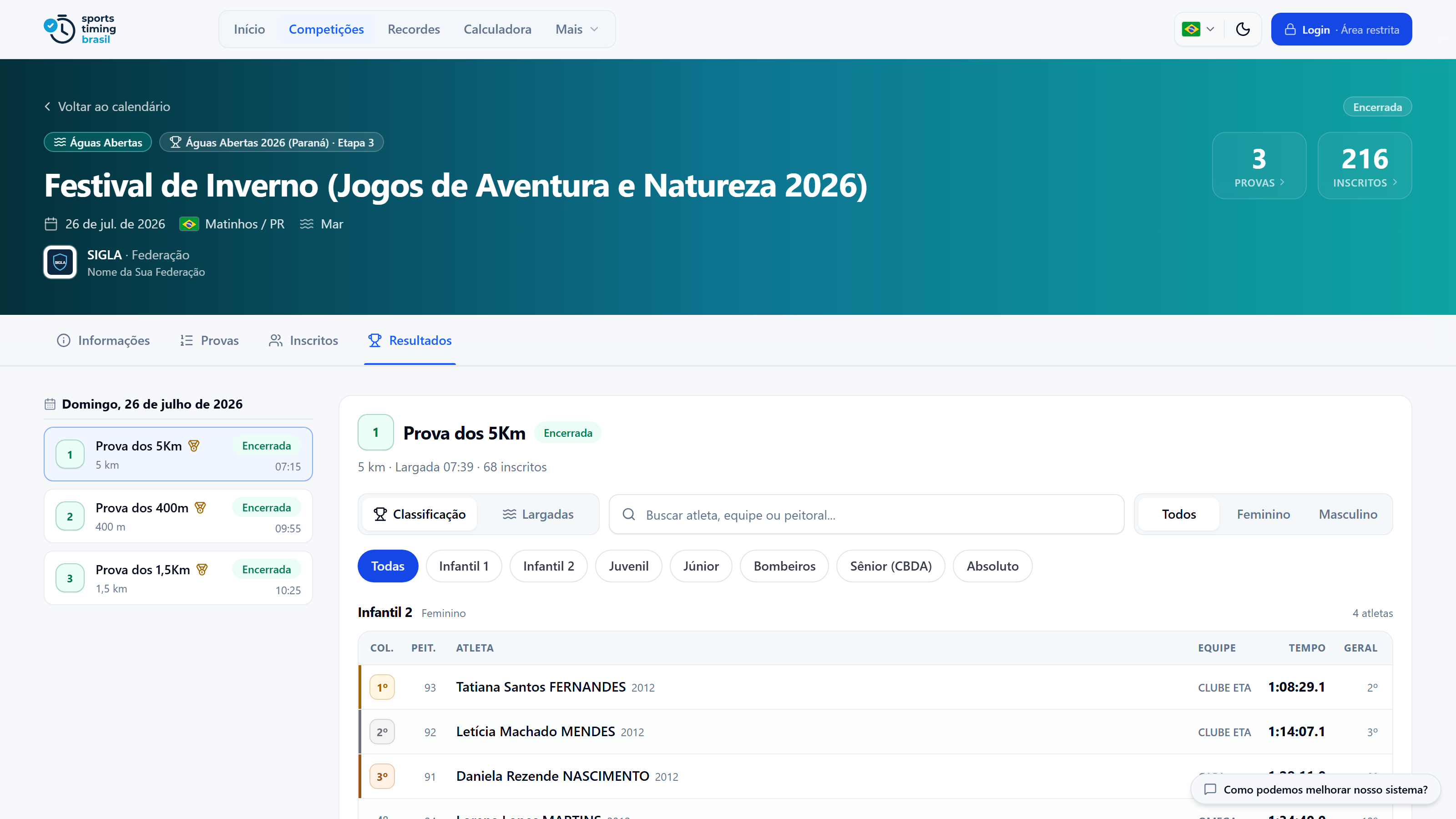Filter by Infantil 1 category
Screen dimensions: 1456x819
point(464,566)
